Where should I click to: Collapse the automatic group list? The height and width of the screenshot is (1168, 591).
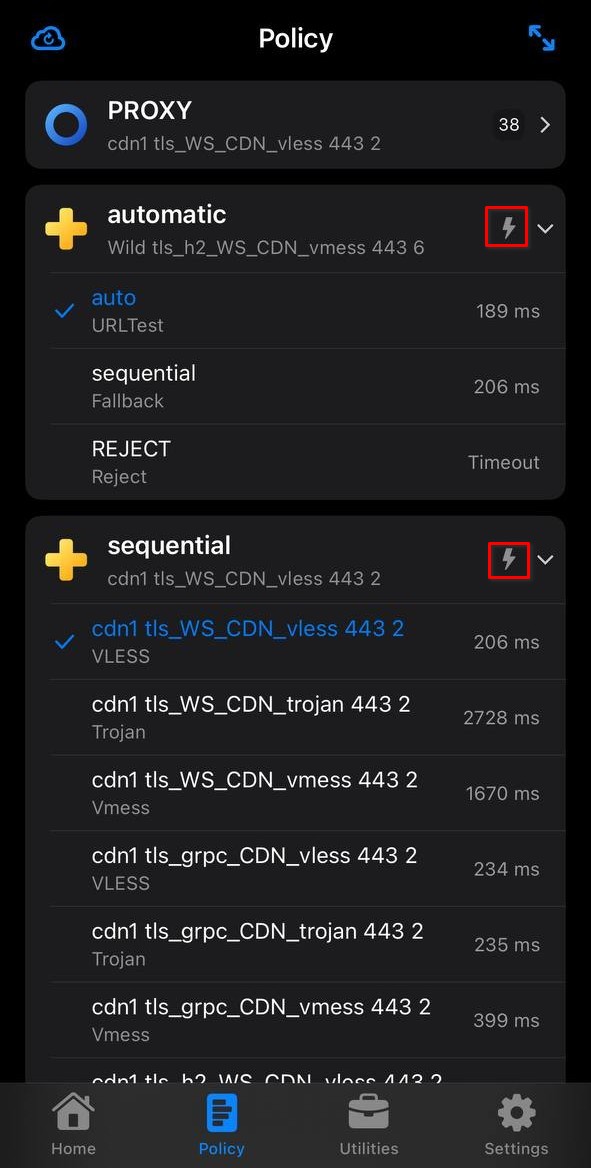tap(545, 227)
